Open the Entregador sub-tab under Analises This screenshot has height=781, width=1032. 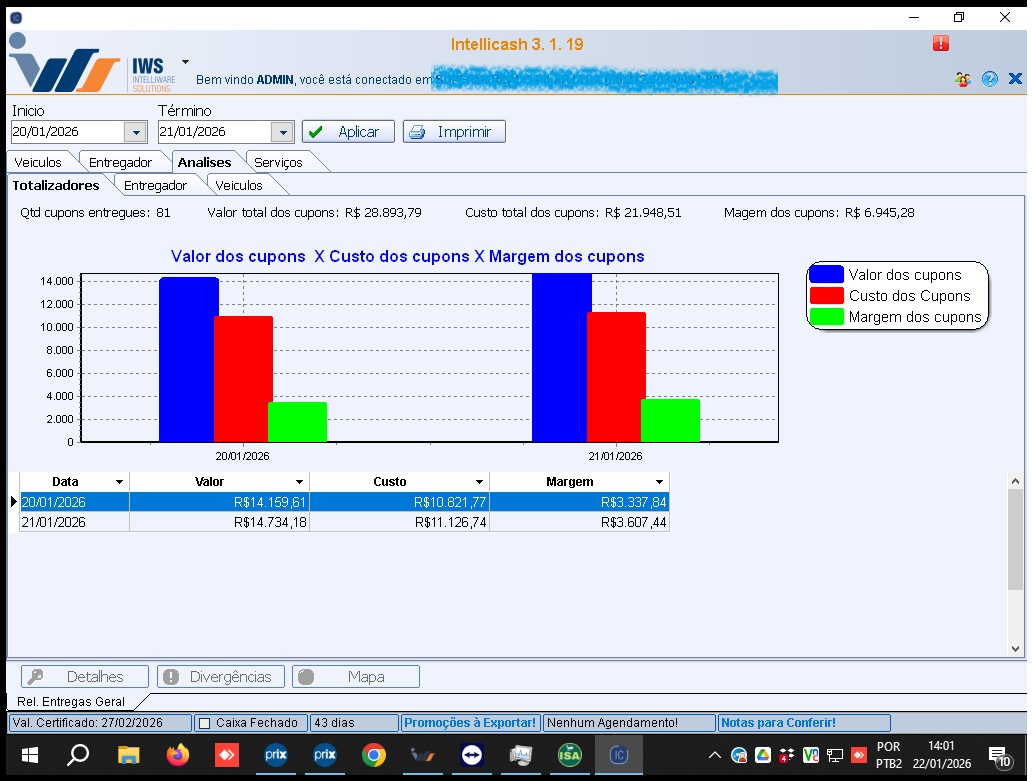(155, 185)
